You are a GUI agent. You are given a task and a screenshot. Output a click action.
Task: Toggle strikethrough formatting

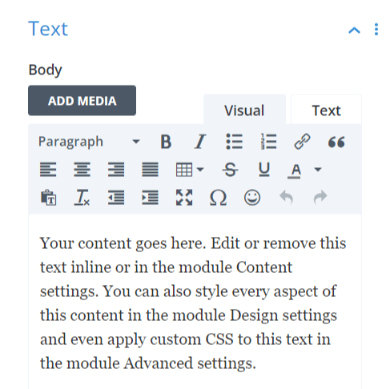coord(230,169)
